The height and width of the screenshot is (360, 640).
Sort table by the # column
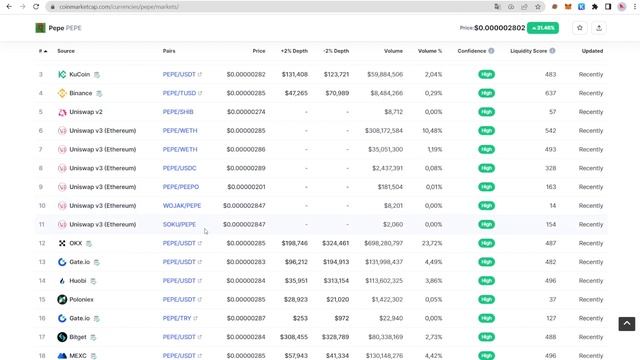click(43, 51)
